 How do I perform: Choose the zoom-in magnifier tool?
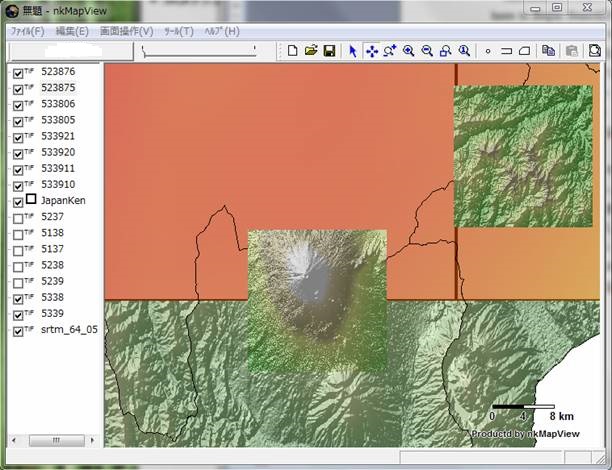coord(408,51)
